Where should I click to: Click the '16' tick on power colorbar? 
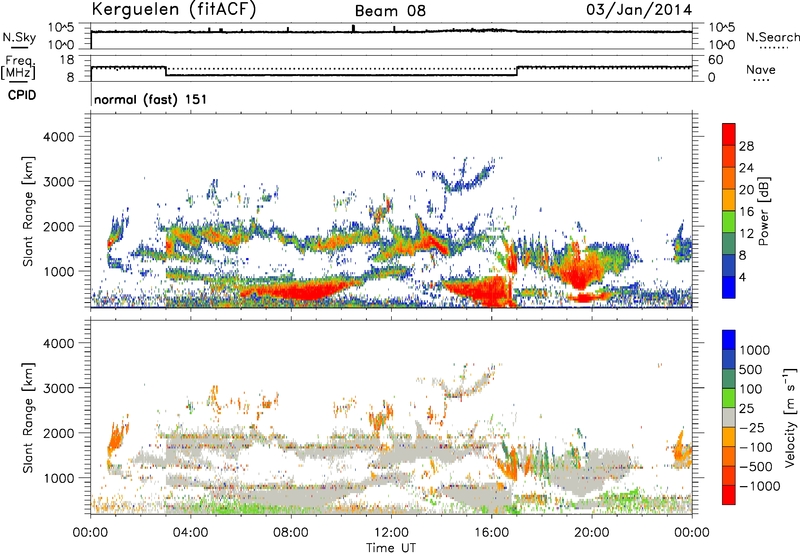click(x=746, y=212)
